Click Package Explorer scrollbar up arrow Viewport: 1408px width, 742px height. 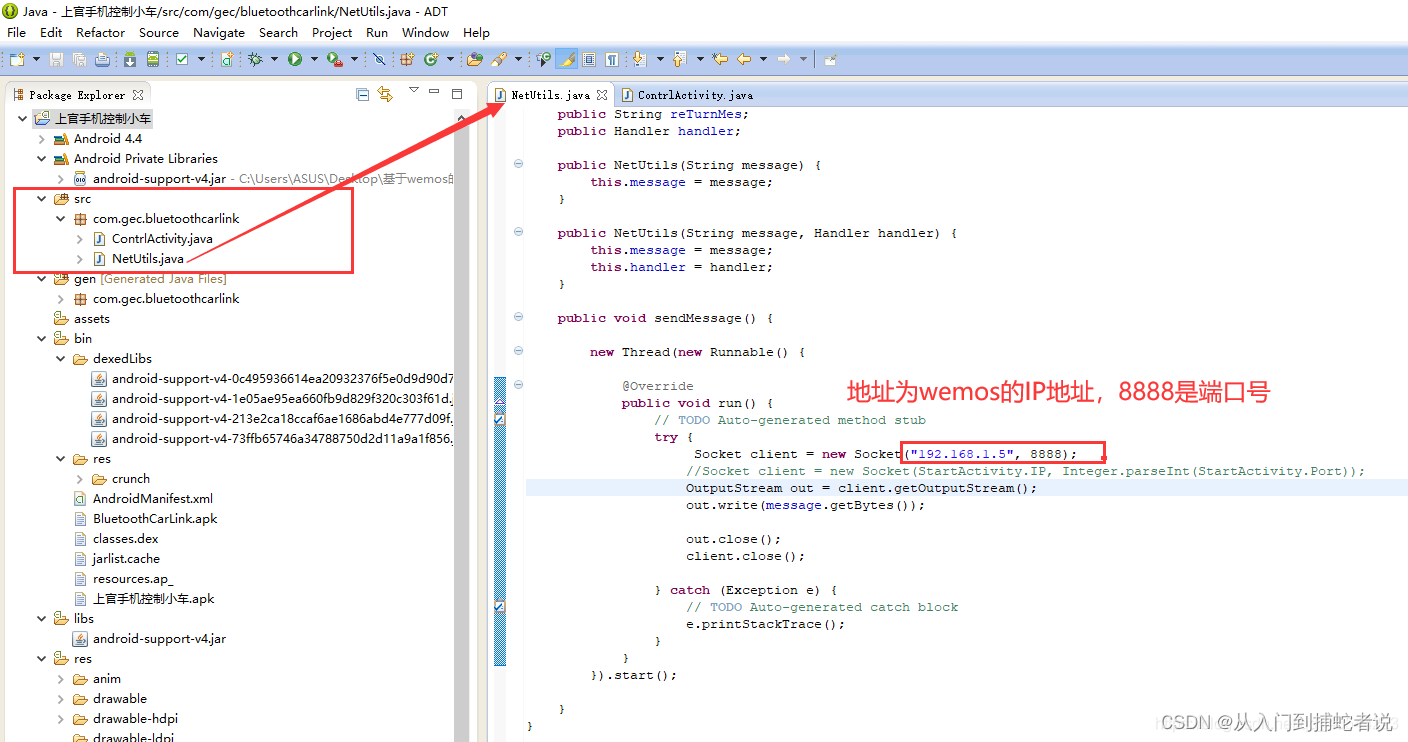461,118
